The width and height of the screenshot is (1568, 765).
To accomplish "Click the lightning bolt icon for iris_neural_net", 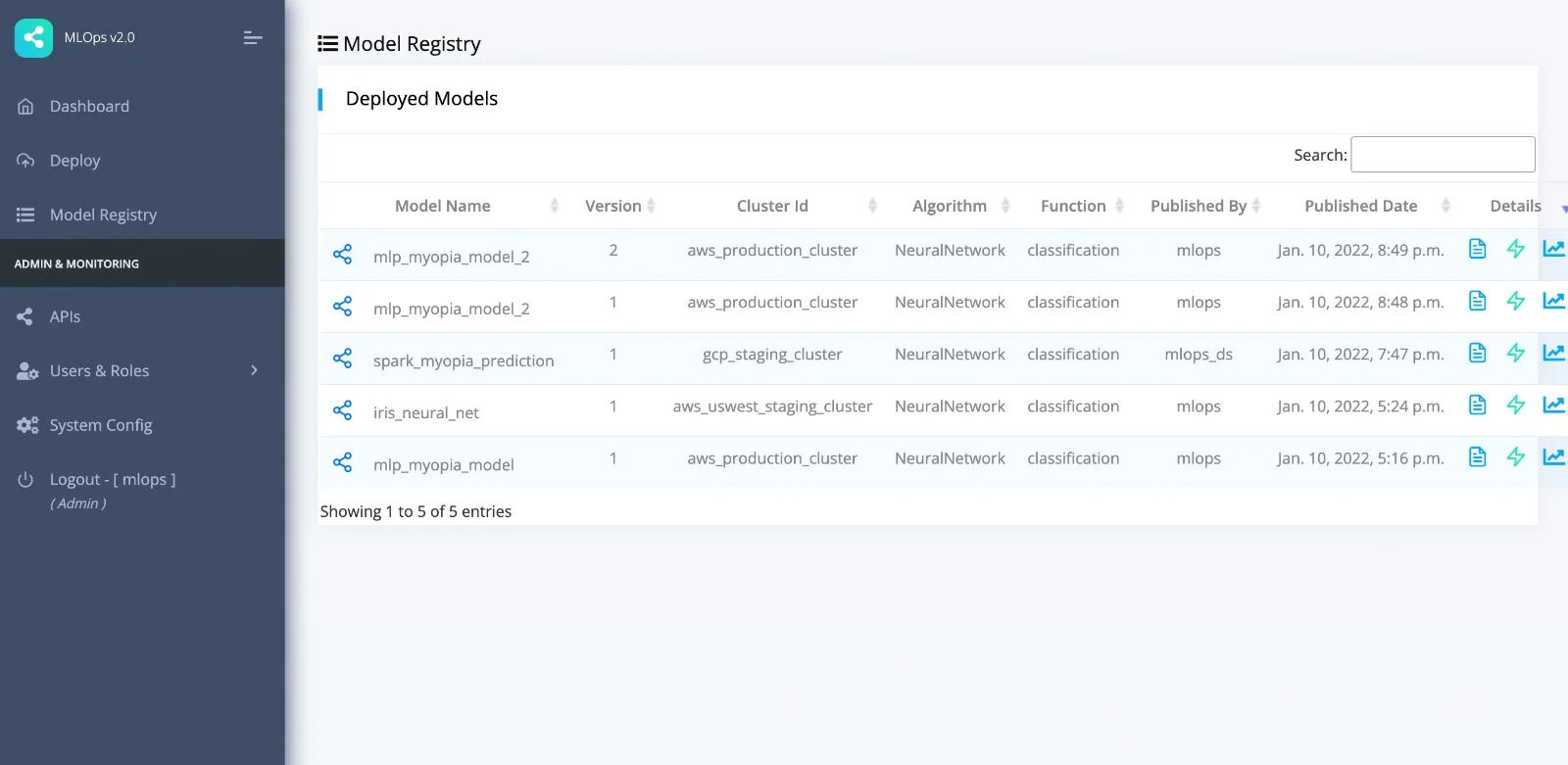I will click(x=1515, y=406).
